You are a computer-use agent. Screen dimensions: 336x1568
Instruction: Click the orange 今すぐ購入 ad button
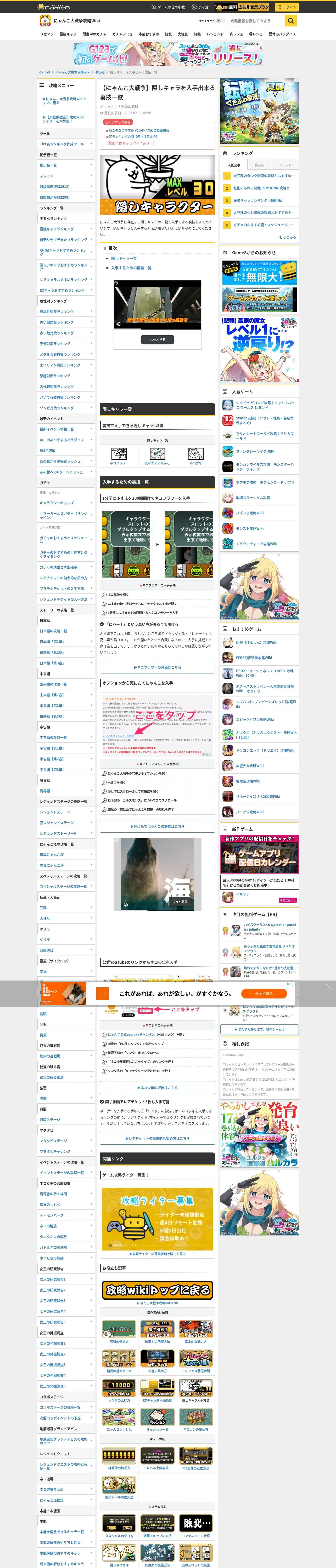[264, 993]
